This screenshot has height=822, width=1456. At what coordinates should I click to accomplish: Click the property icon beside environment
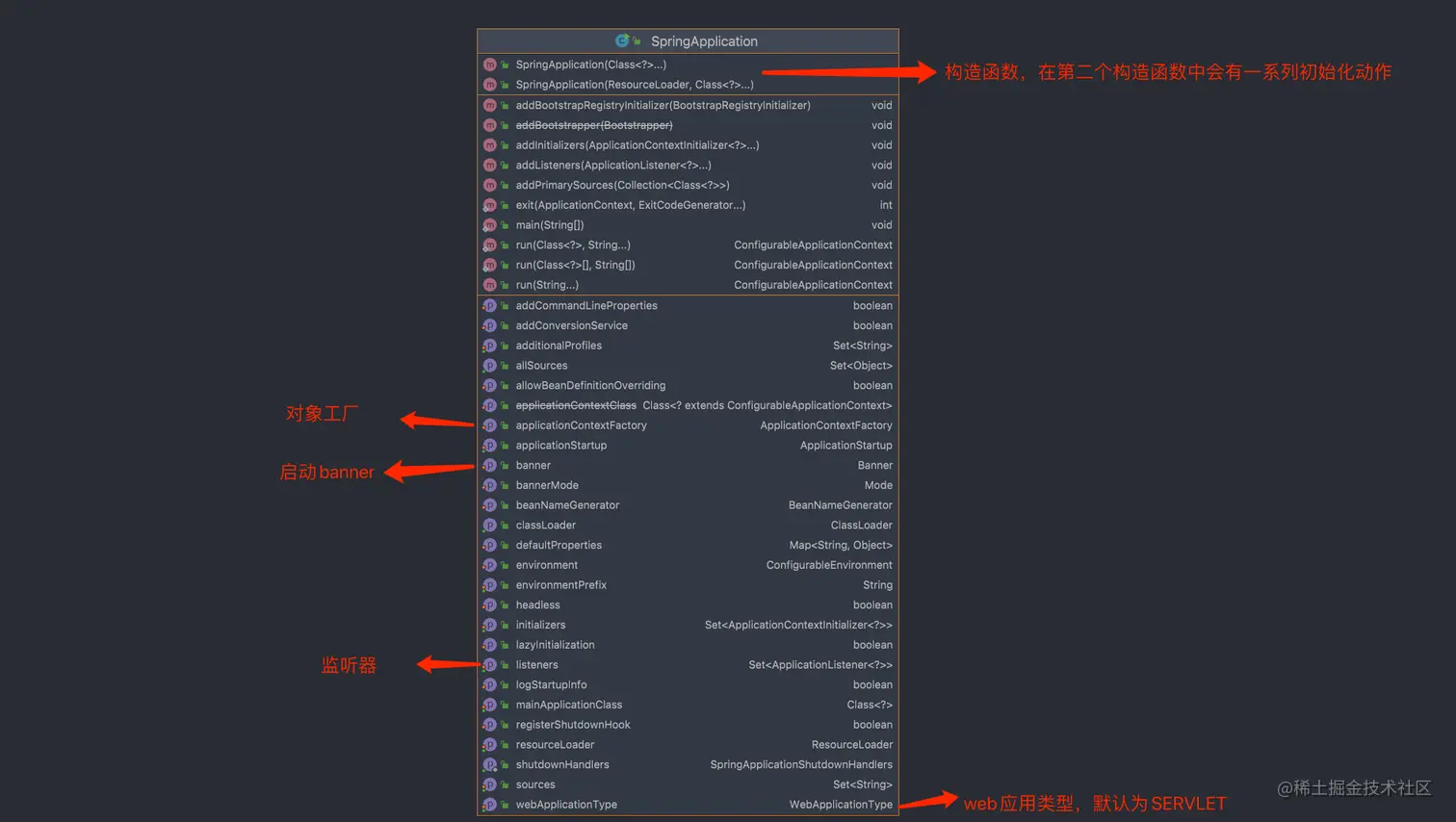[489, 565]
